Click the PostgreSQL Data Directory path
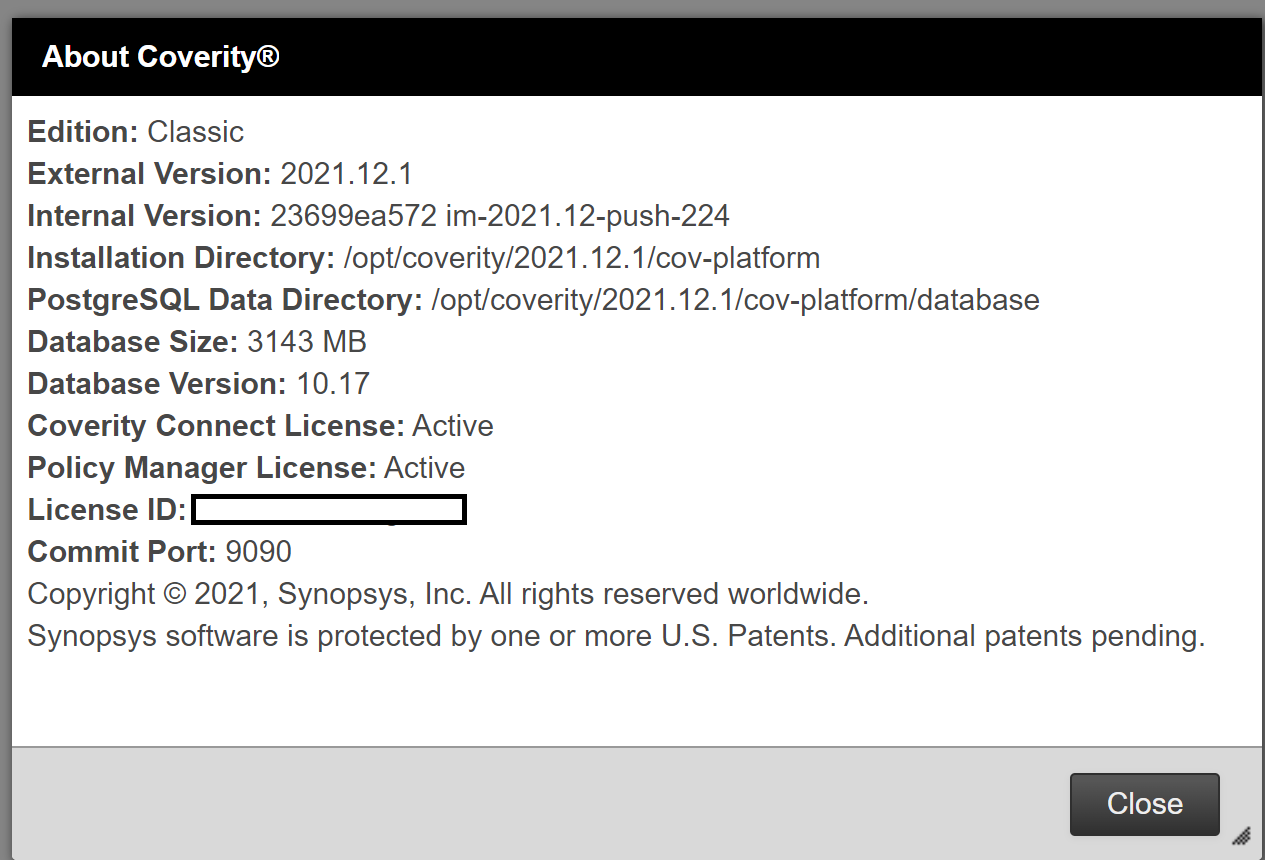The width and height of the screenshot is (1265, 860). point(735,300)
